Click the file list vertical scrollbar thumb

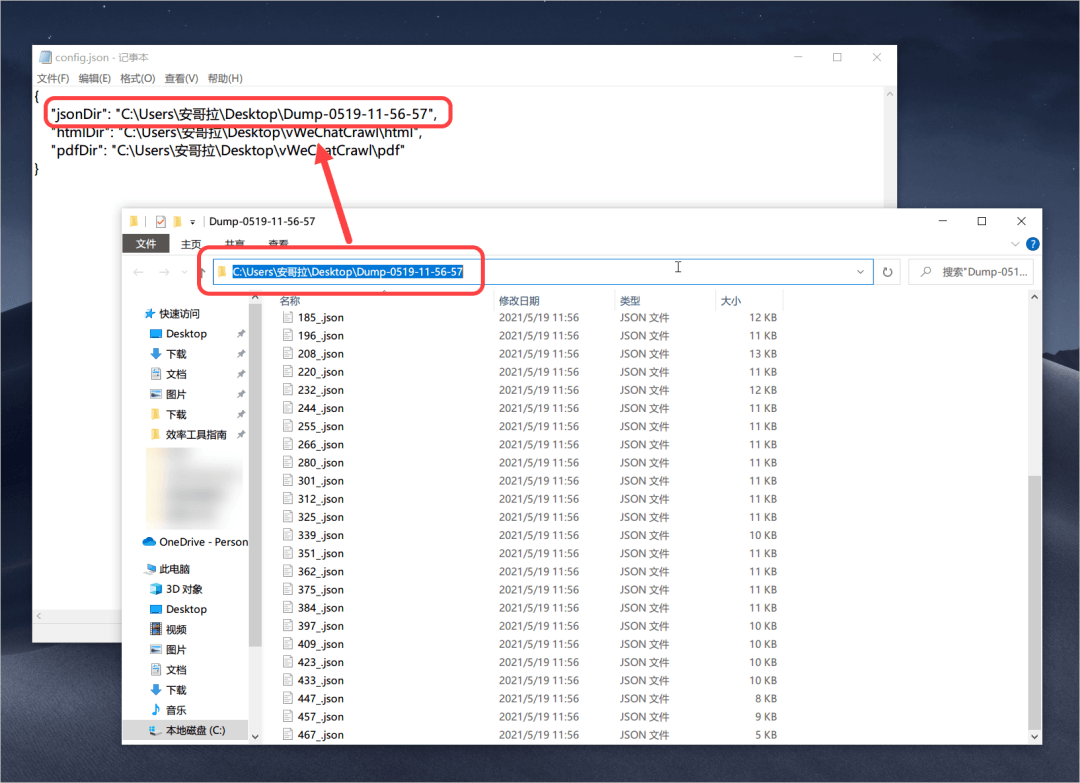(1034, 602)
